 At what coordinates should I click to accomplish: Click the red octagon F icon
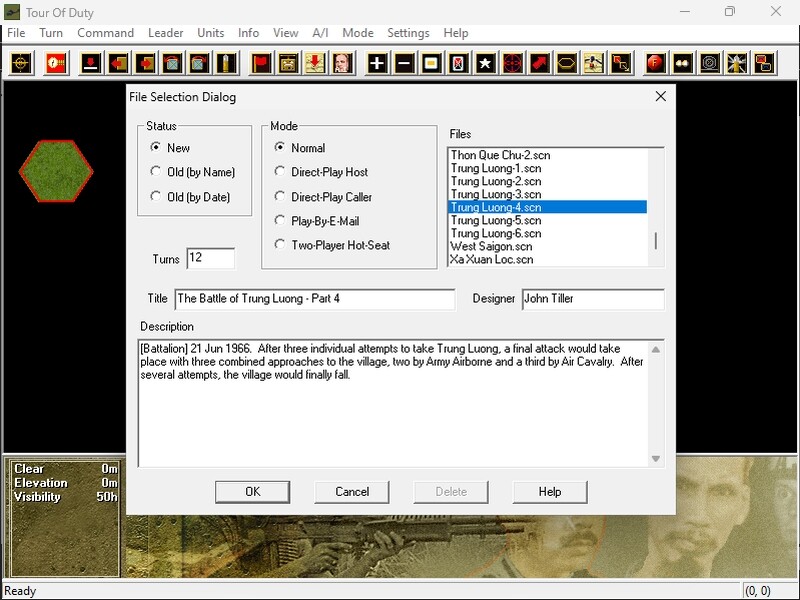click(655, 64)
